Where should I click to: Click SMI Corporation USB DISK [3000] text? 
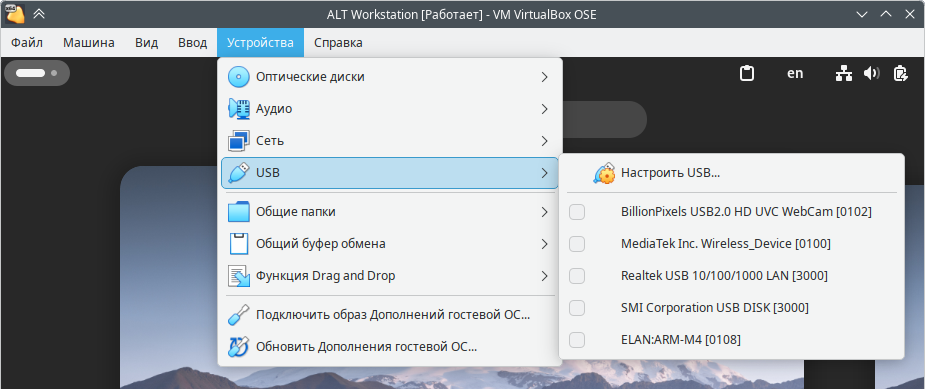pos(715,308)
